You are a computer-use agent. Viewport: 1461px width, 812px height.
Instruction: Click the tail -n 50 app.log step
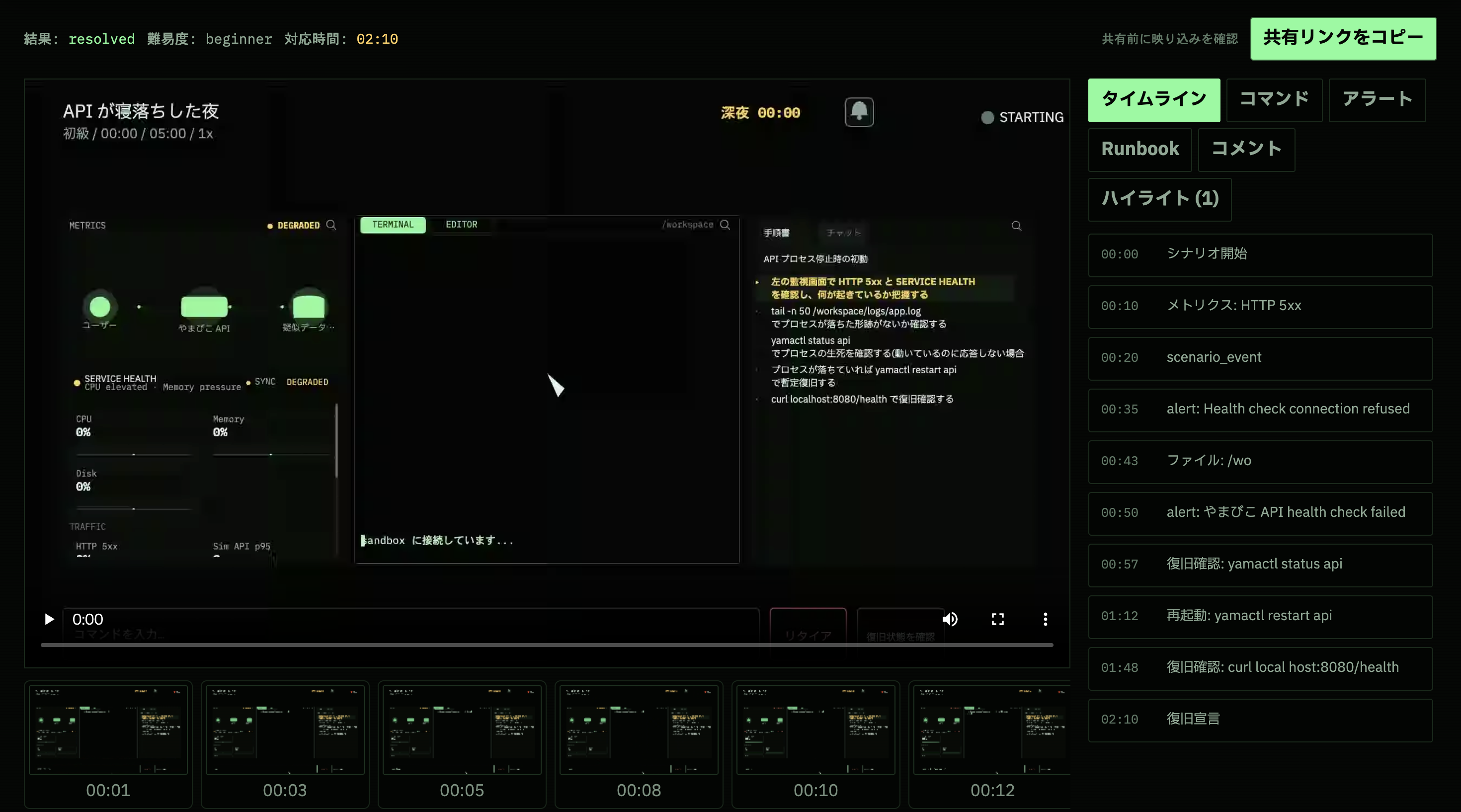pos(858,318)
